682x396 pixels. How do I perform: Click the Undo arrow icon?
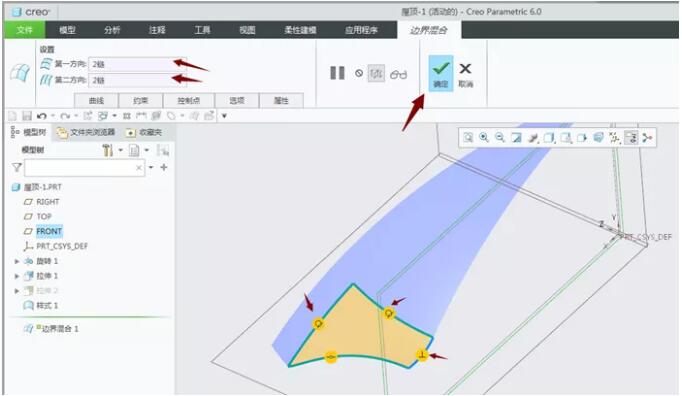click(x=42, y=116)
